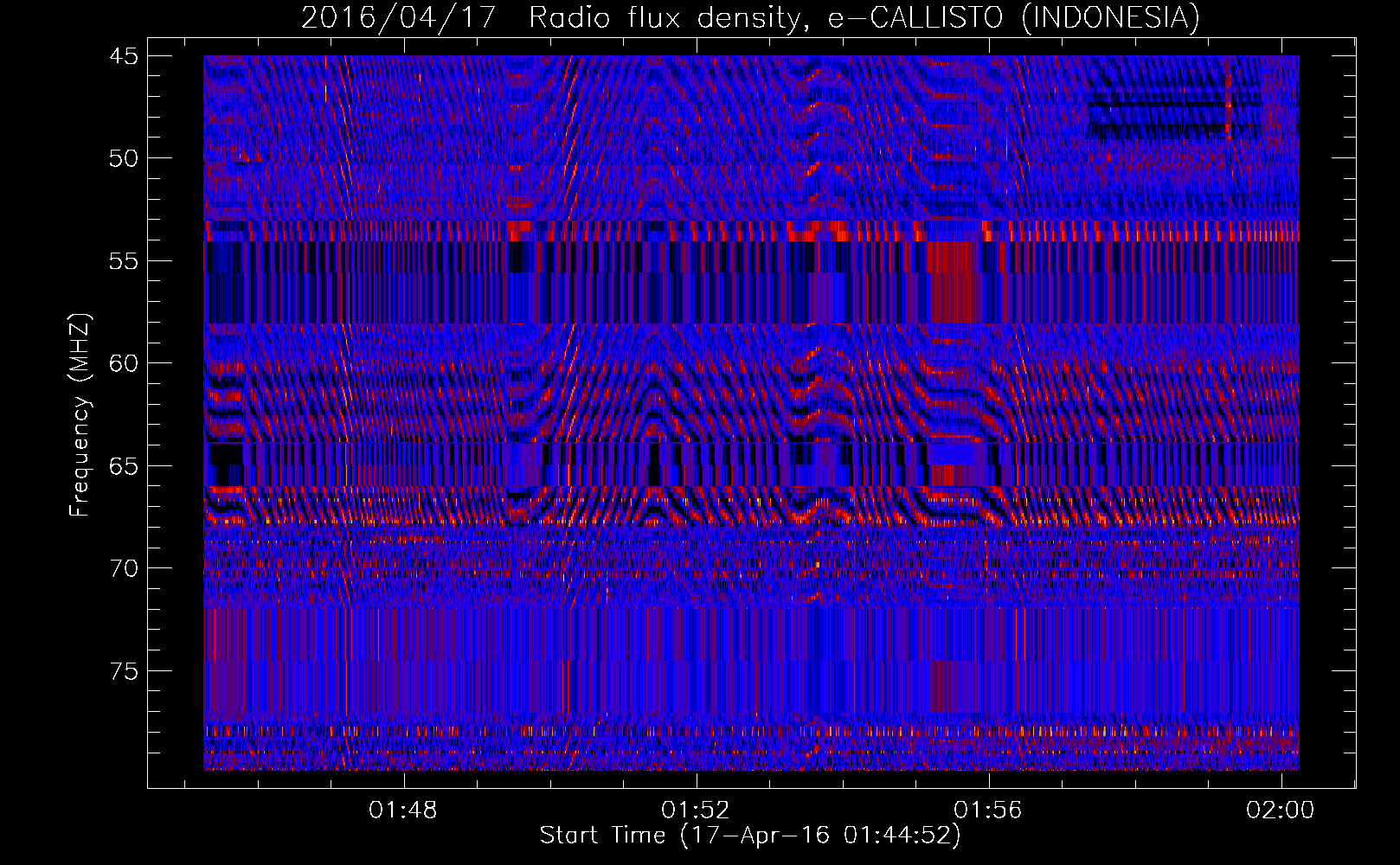The height and width of the screenshot is (865, 1400).
Task: Click the 75 frequency tick label
Action: pos(124,671)
